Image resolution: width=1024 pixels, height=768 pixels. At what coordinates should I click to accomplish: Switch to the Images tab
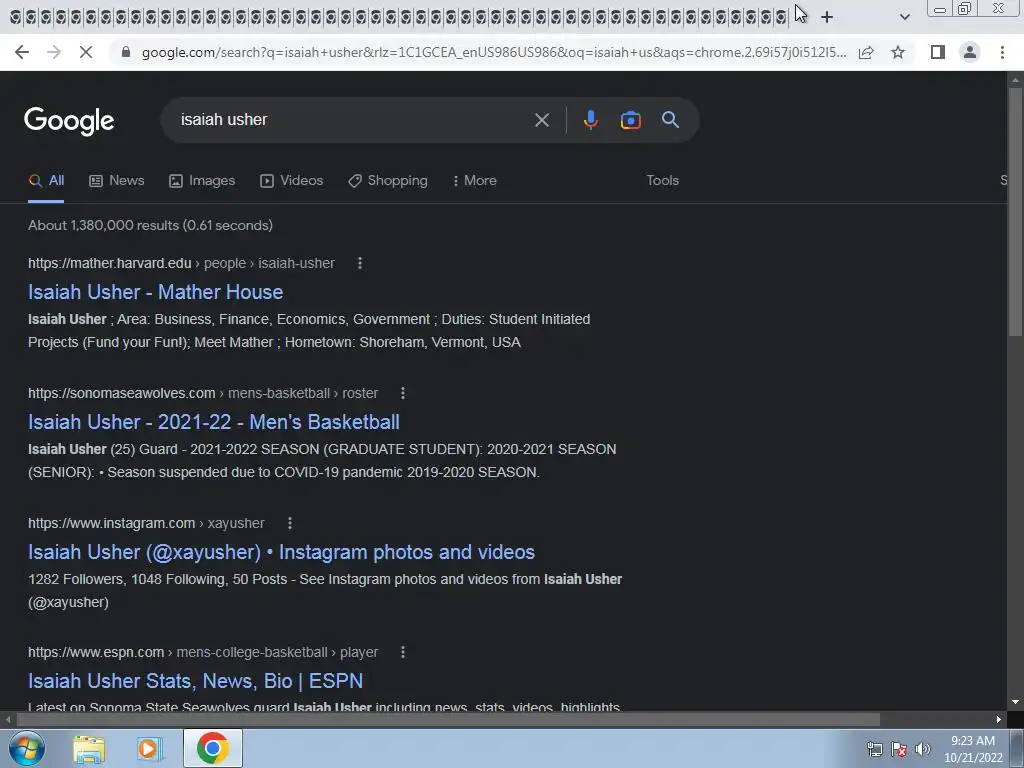tap(202, 181)
